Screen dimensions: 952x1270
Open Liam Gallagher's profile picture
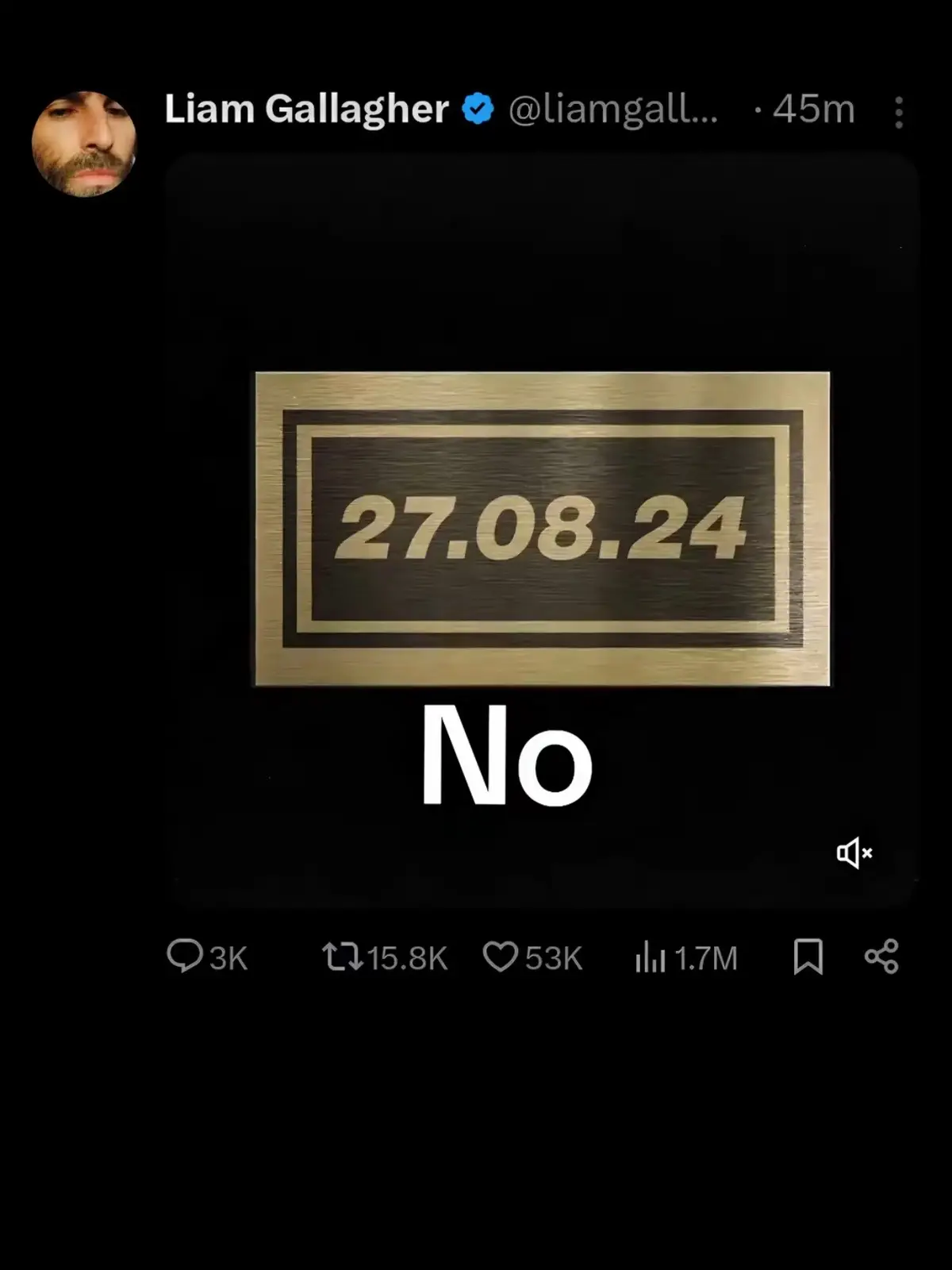(x=84, y=144)
